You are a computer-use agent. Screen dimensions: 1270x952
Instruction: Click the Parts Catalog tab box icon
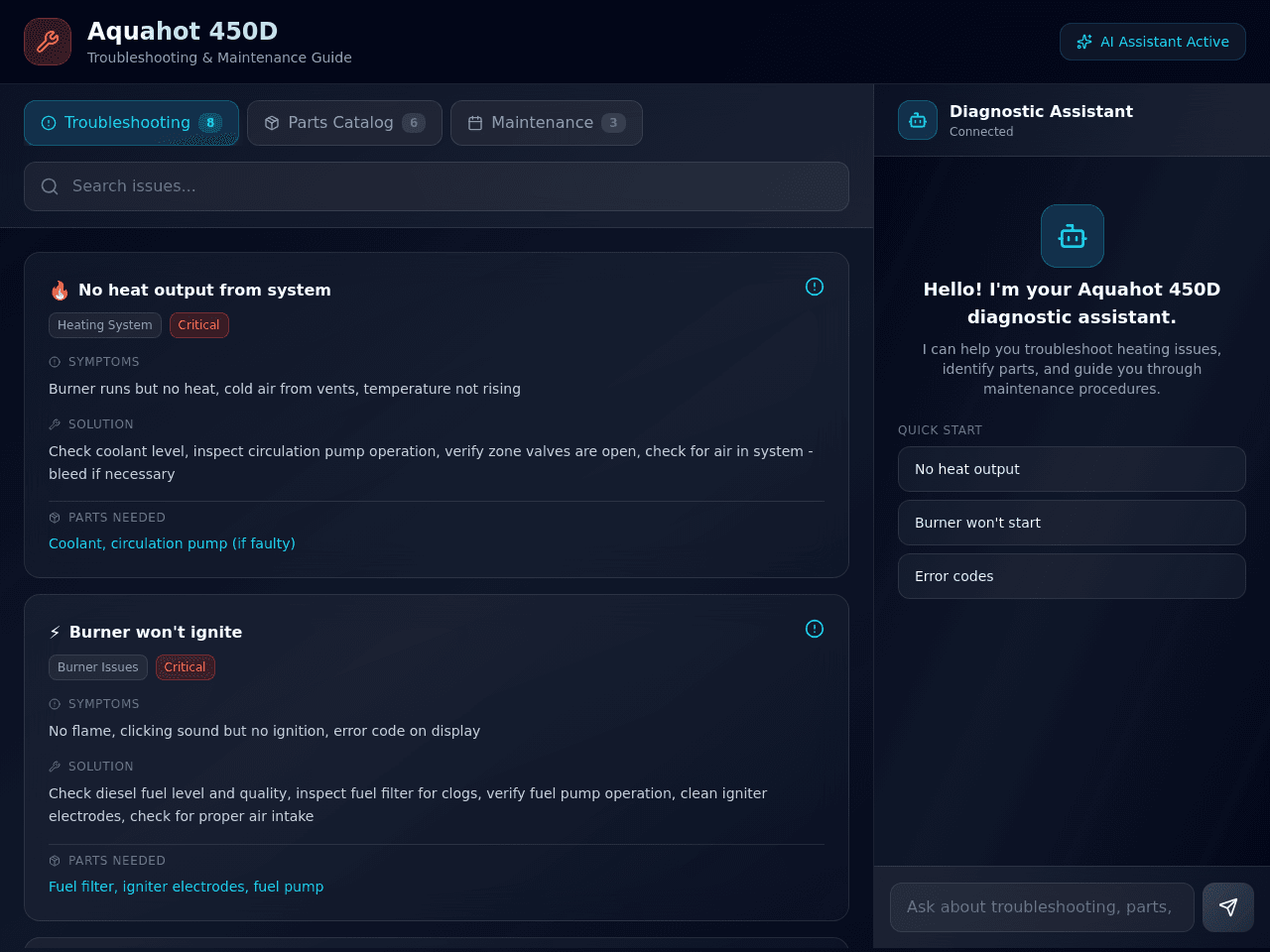272,123
